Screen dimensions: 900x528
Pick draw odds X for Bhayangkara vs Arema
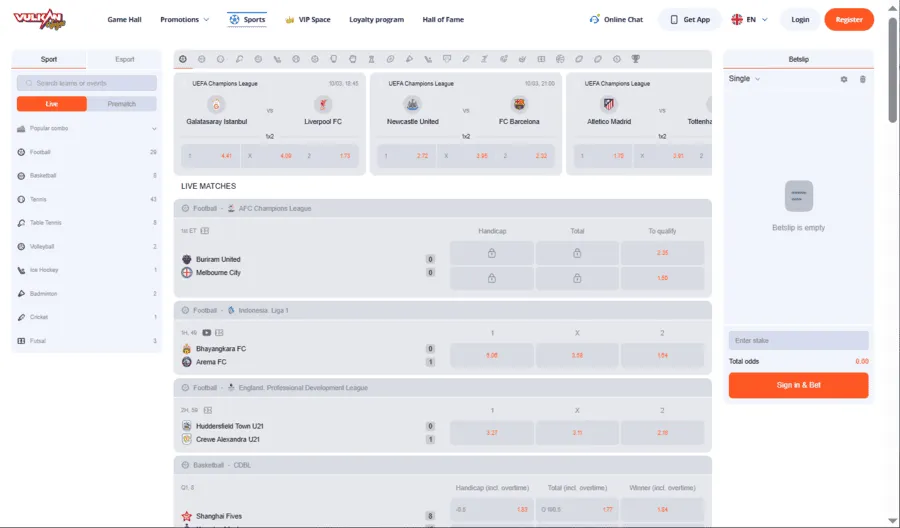[x=577, y=355]
